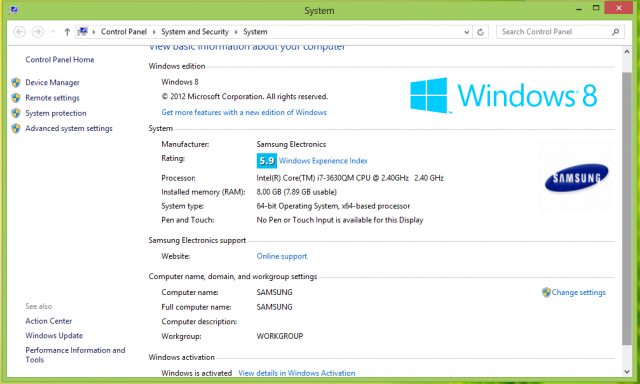Click the Forward navigation arrow
Viewport: 640px width, 384px height.
pyautogui.click(x=38, y=32)
